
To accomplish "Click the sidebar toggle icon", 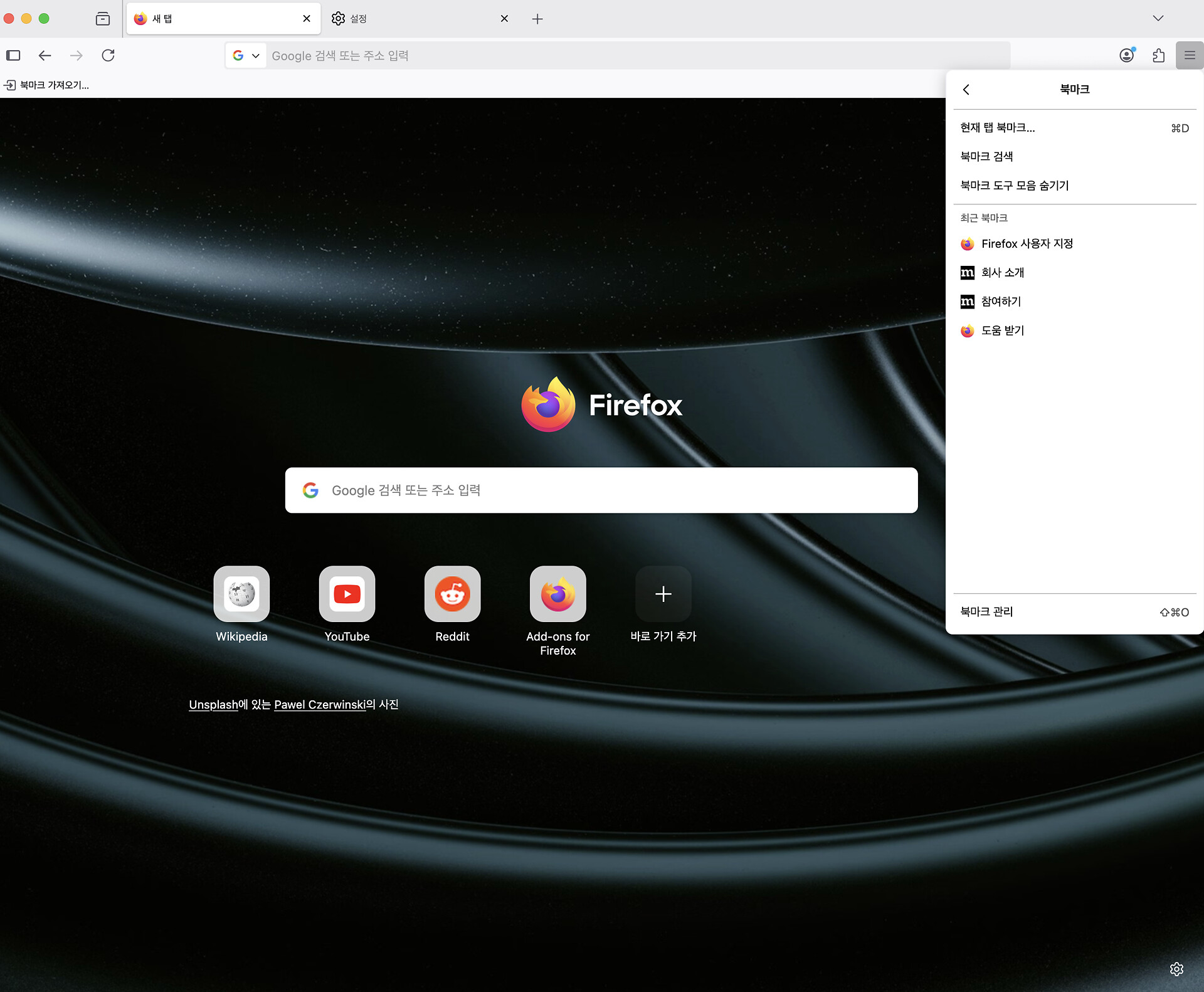I will (13, 55).
